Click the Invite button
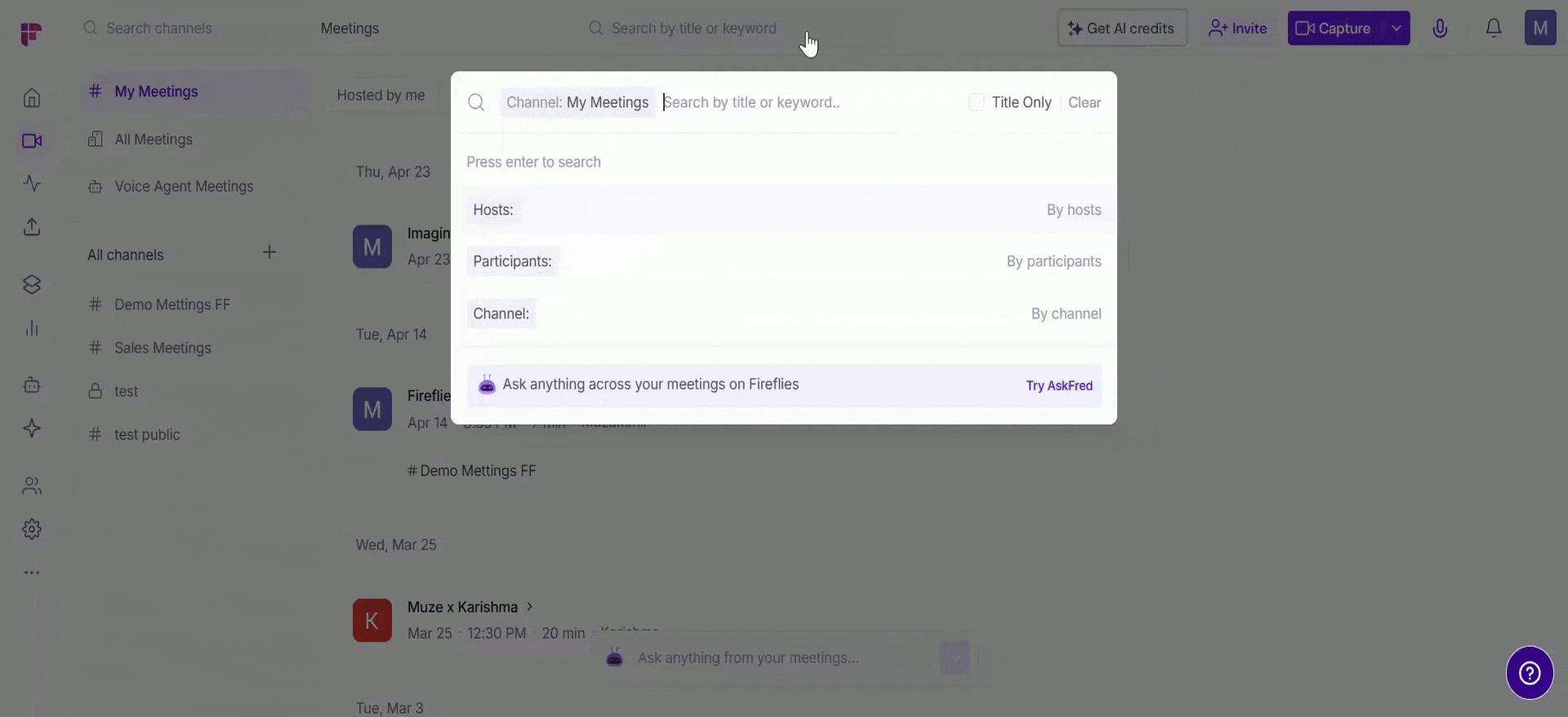1568x717 pixels. tap(1237, 29)
